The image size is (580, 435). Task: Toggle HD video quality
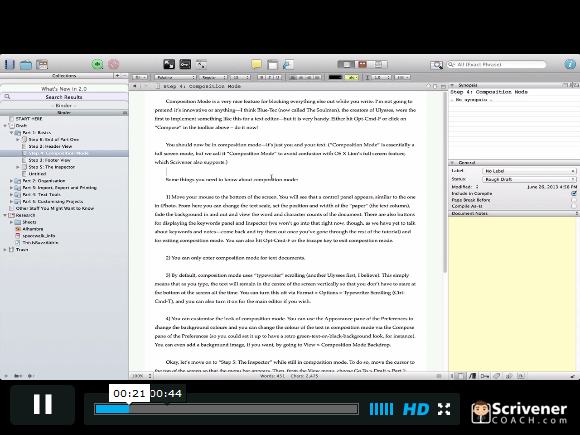click(x=416, y=409)
